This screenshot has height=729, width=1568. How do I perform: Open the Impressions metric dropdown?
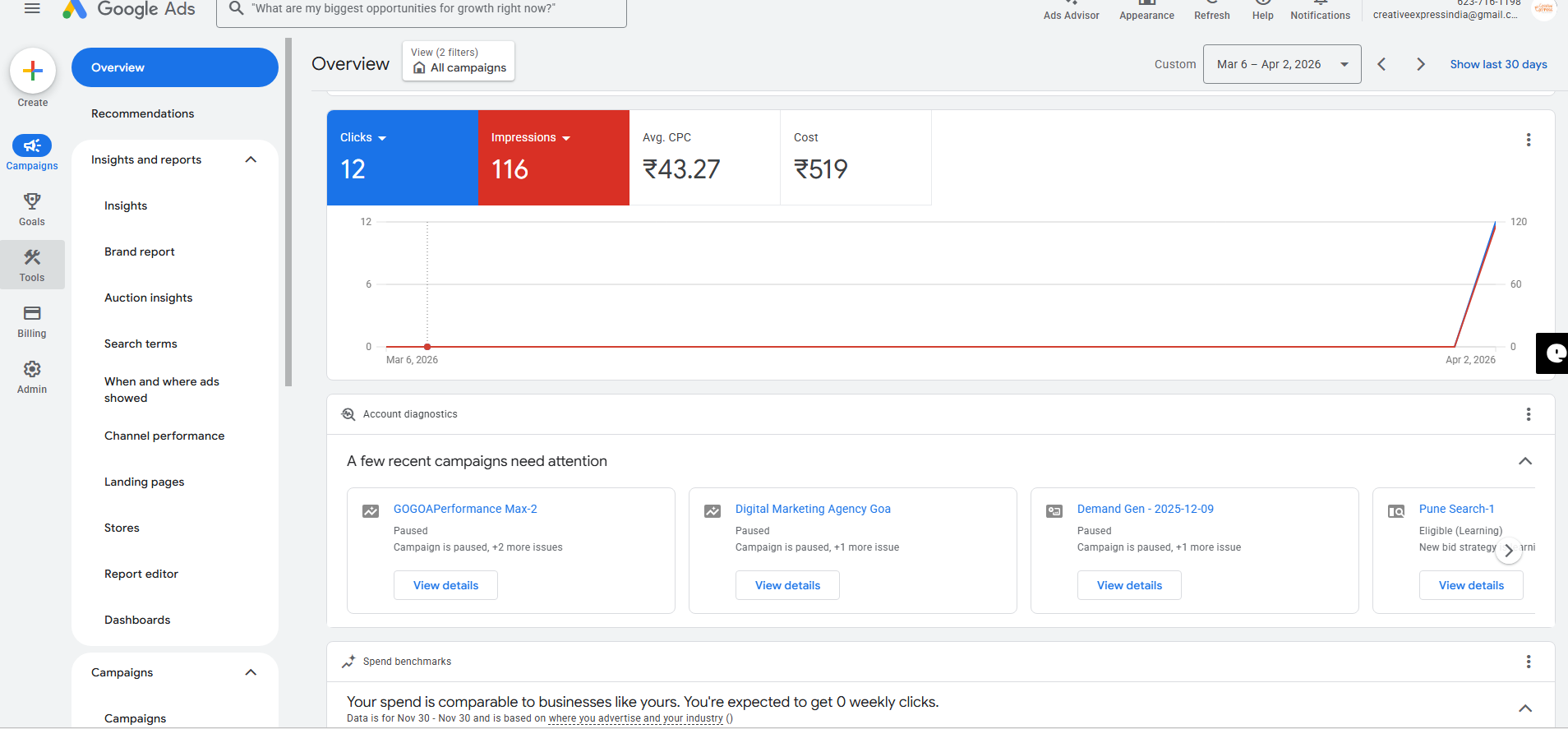[531, 137]
